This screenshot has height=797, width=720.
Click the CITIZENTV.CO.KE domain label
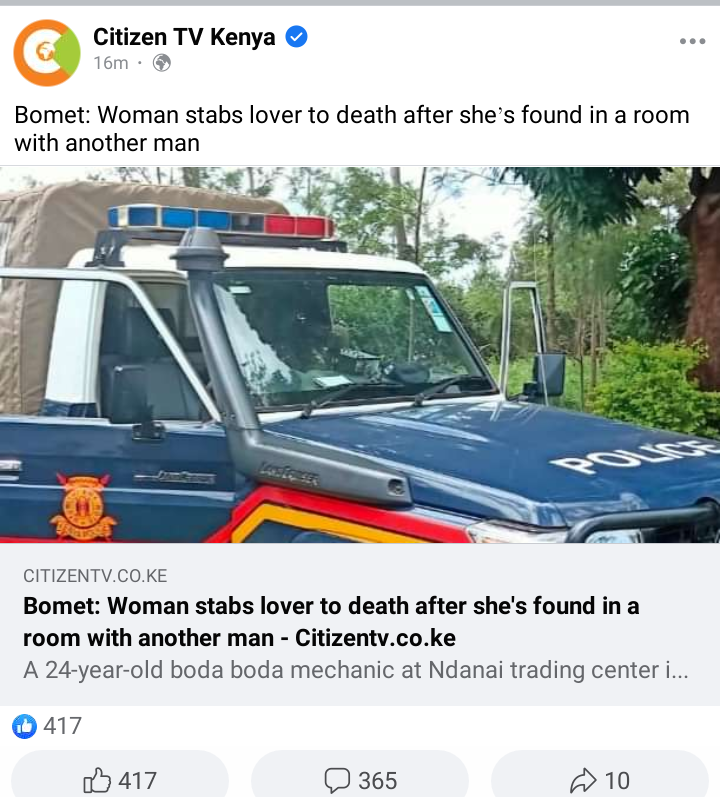pyautogui.click(x=95, y=576)
